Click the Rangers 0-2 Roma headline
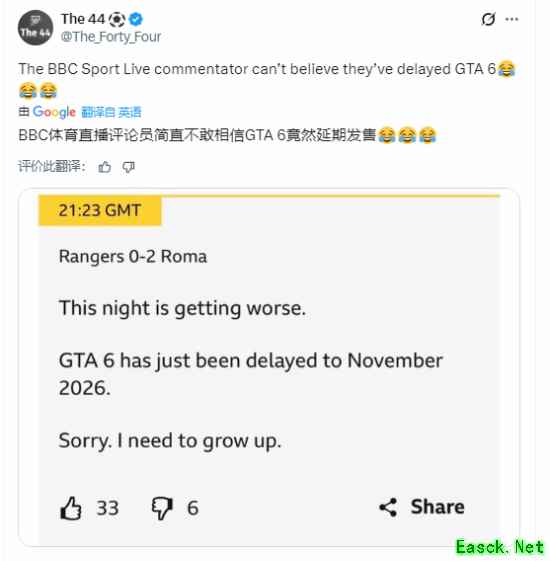The height and width of the screenshot is (561, 550). point(133,257)
